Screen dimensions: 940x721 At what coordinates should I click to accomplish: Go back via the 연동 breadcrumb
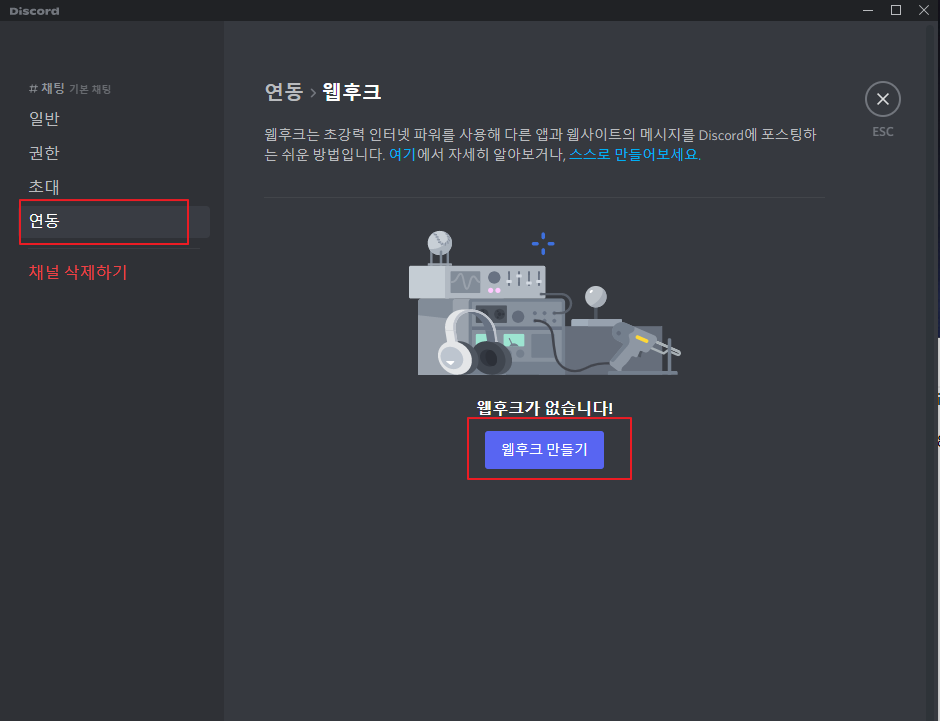(284, 92)
